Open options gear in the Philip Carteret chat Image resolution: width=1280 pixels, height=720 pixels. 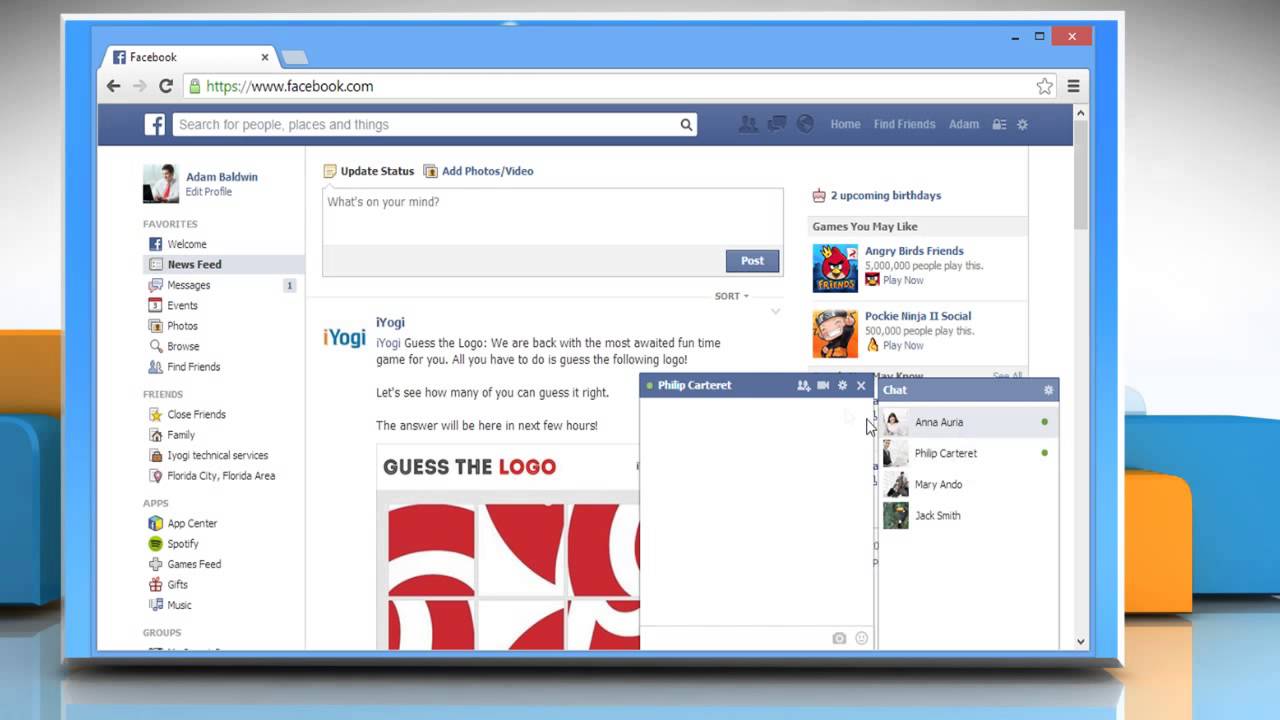tap(842, 385)
